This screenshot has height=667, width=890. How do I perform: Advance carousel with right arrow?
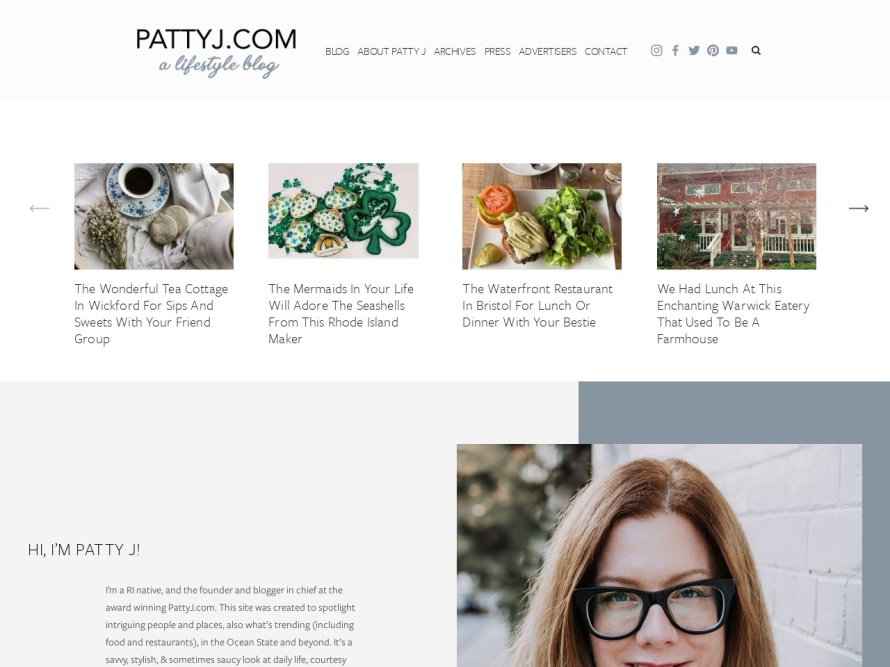click(x=858, y=208)
